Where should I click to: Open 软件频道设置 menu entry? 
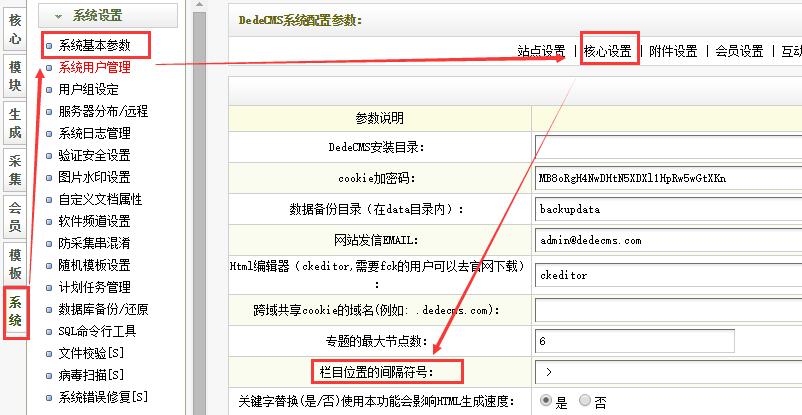click(x=95, y=221)
